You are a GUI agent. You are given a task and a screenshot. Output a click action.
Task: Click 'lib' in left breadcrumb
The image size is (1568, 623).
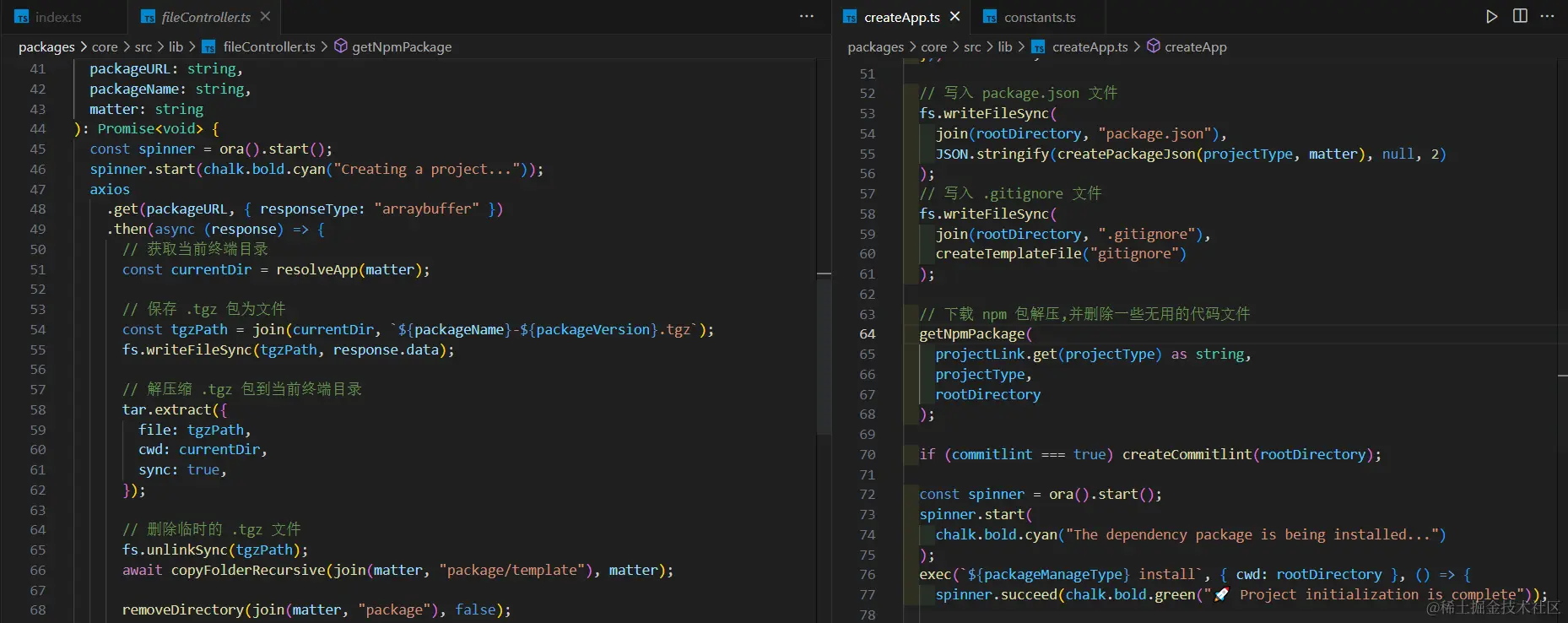coord(176,47)
